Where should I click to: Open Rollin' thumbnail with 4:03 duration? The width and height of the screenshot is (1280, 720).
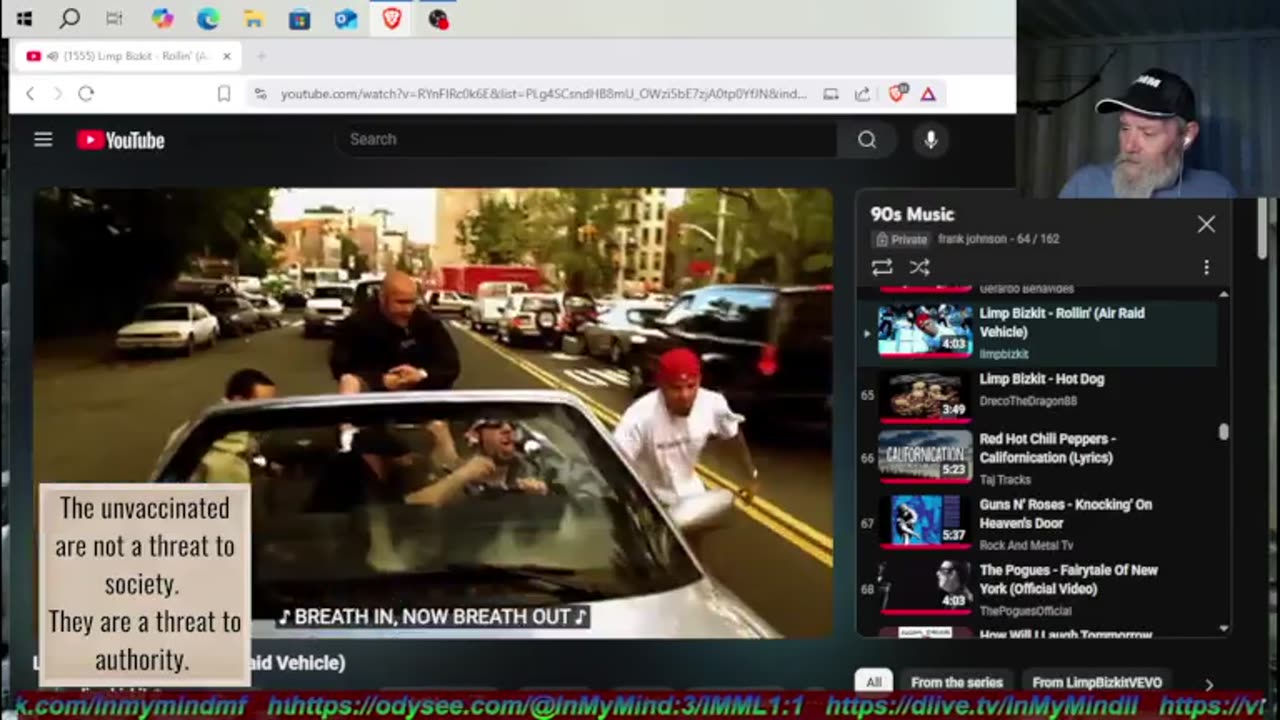[925, 331]
